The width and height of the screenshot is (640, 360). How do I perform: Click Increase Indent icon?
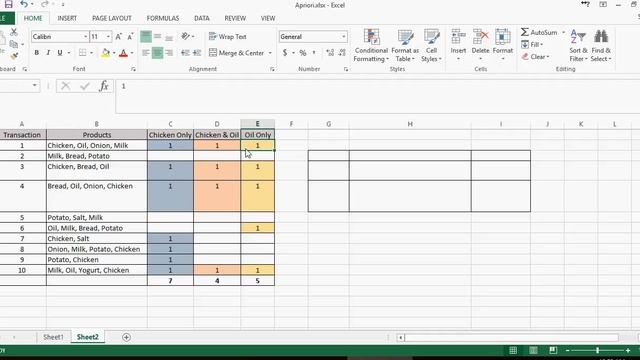[x=197, y=53]
